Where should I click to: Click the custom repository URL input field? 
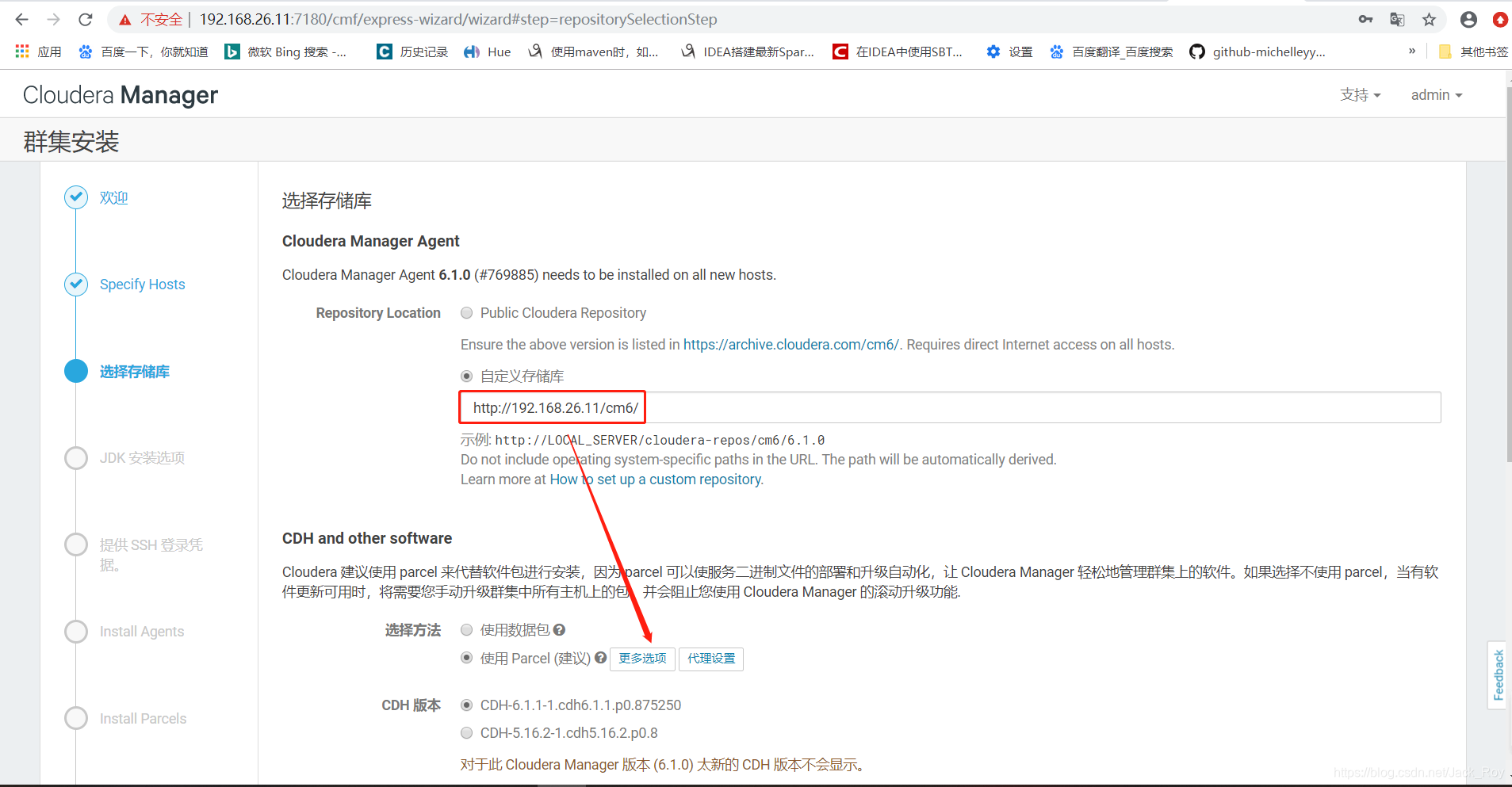tap(793, 407)
